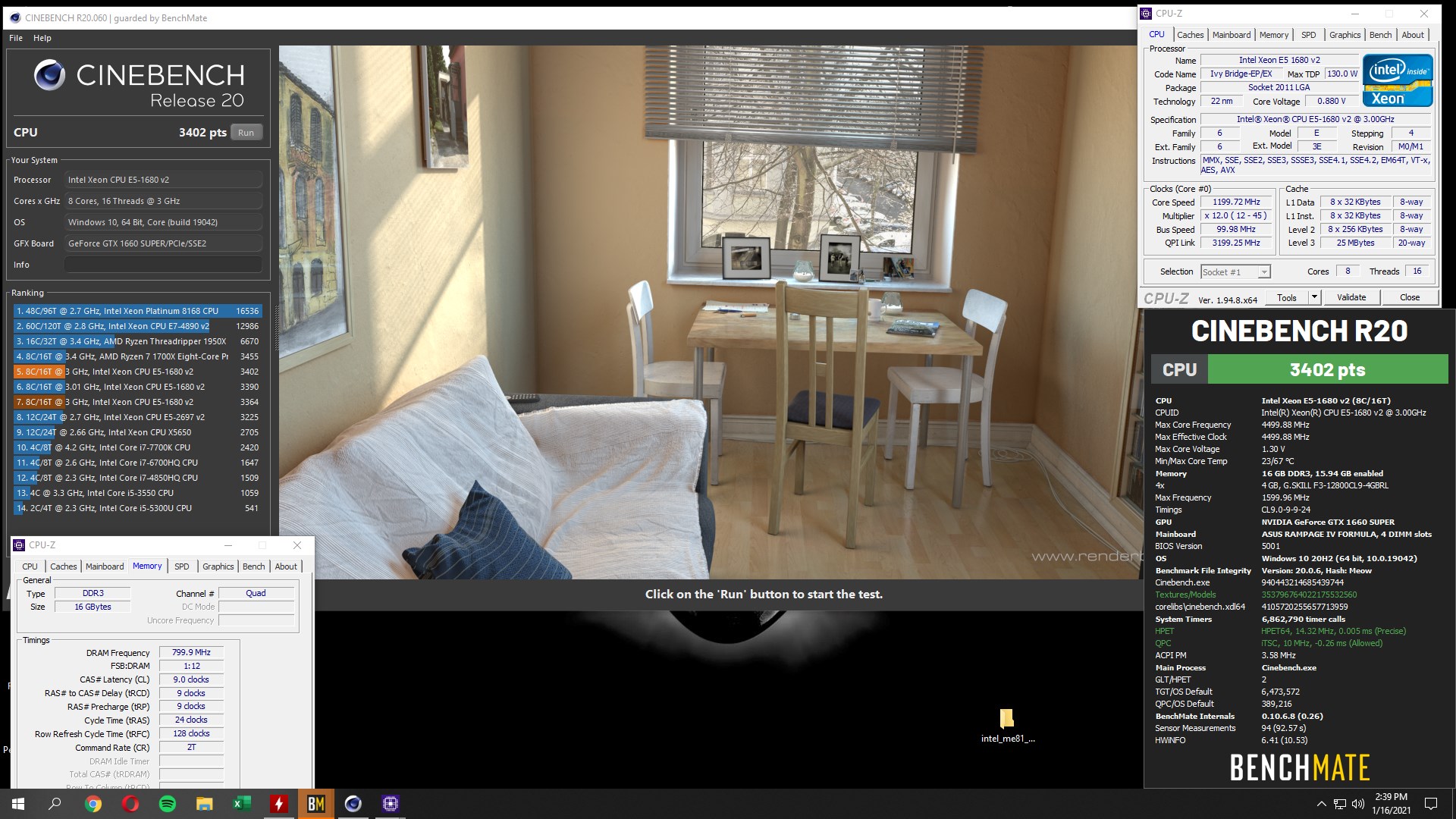The height and width of the screenshot is (819, 1456).
Task: Open SPD tab in top-right CPU-Z
Action: (1309, 35)
